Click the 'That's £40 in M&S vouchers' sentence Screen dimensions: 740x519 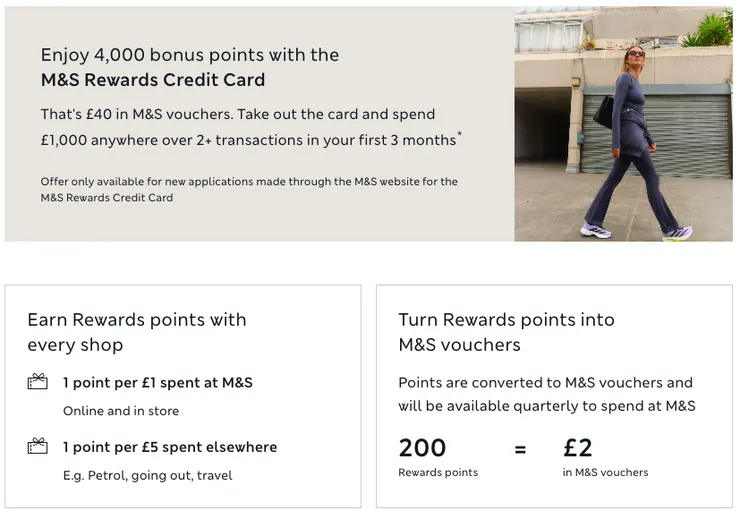(238, 114)
